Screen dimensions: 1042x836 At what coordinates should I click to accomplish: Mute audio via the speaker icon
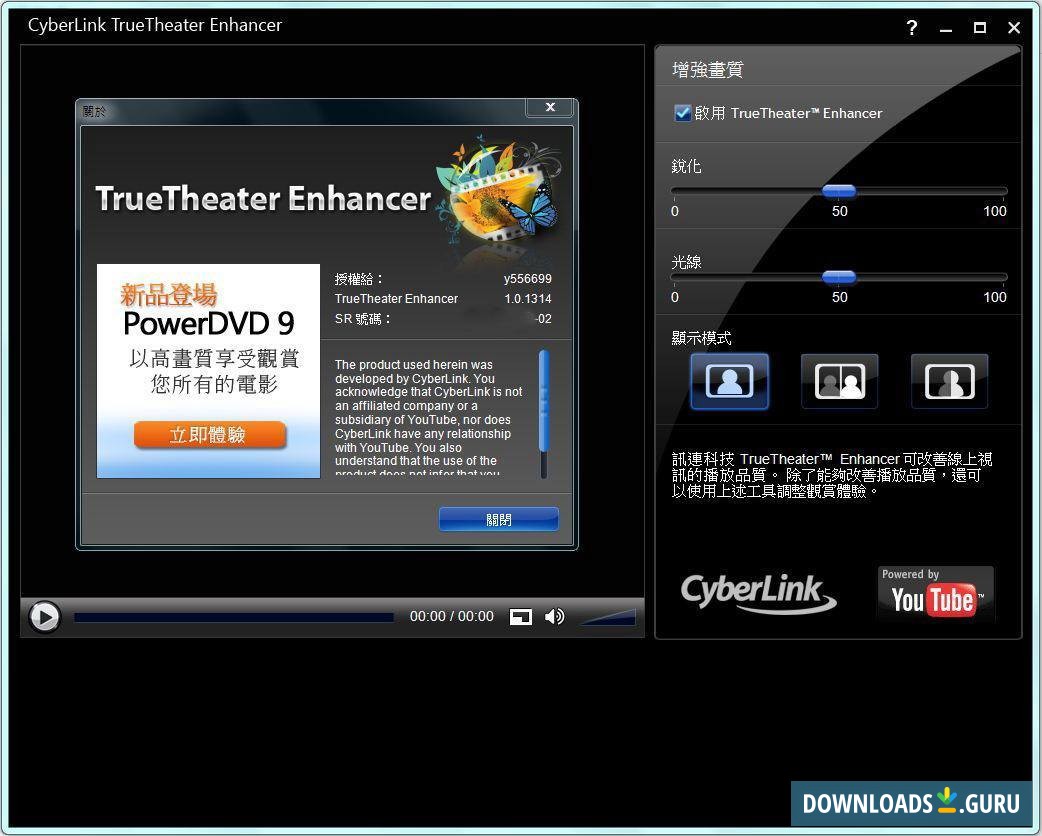[x=554, y=617]
